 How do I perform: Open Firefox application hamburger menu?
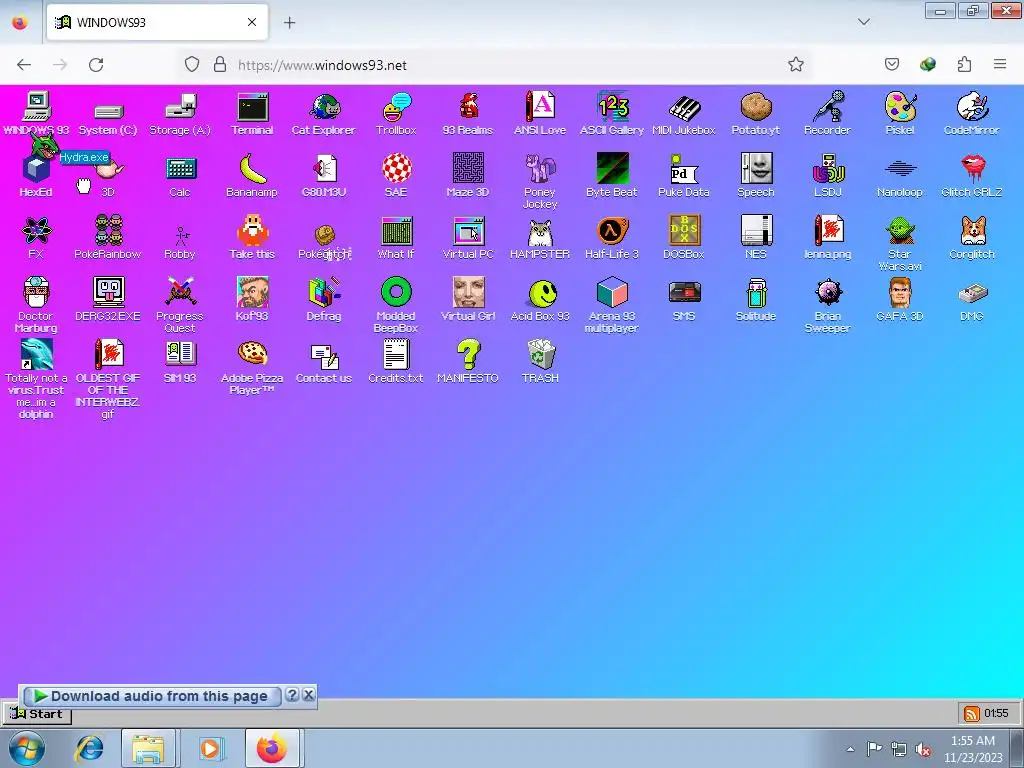(x=1000, y=64)
